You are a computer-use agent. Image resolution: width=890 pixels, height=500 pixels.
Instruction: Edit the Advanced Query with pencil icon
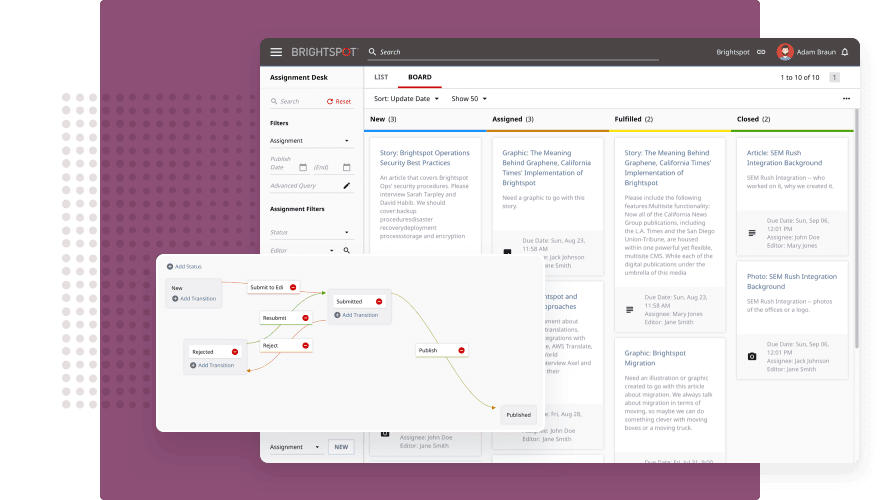347,186
